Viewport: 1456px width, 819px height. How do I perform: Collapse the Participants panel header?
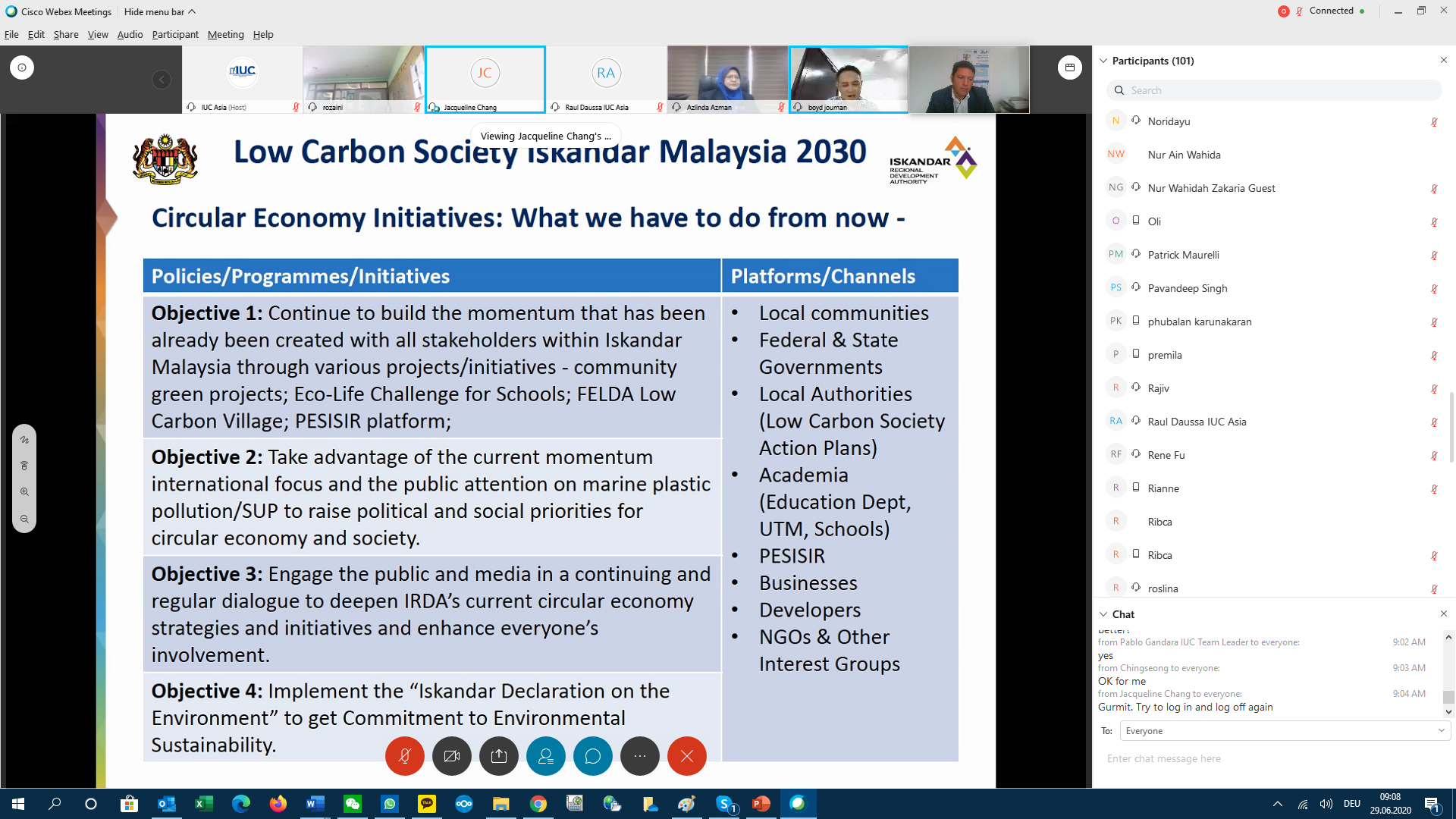tap(1104, 61)
